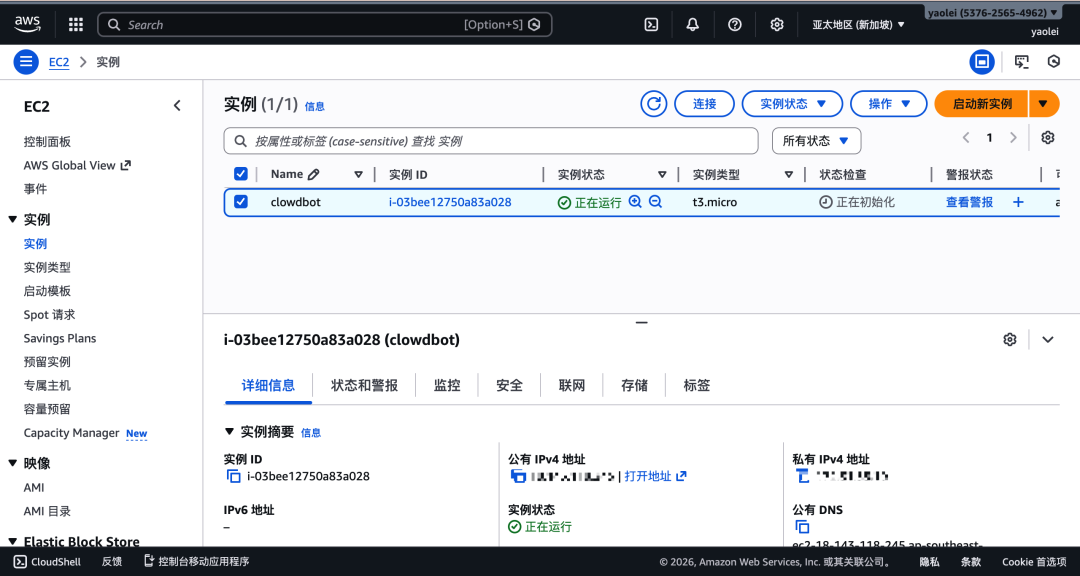This screenshot has height=576, width=1080.
Task: Open the 所有状态 filter dropdown
Action: click(816, 140)
